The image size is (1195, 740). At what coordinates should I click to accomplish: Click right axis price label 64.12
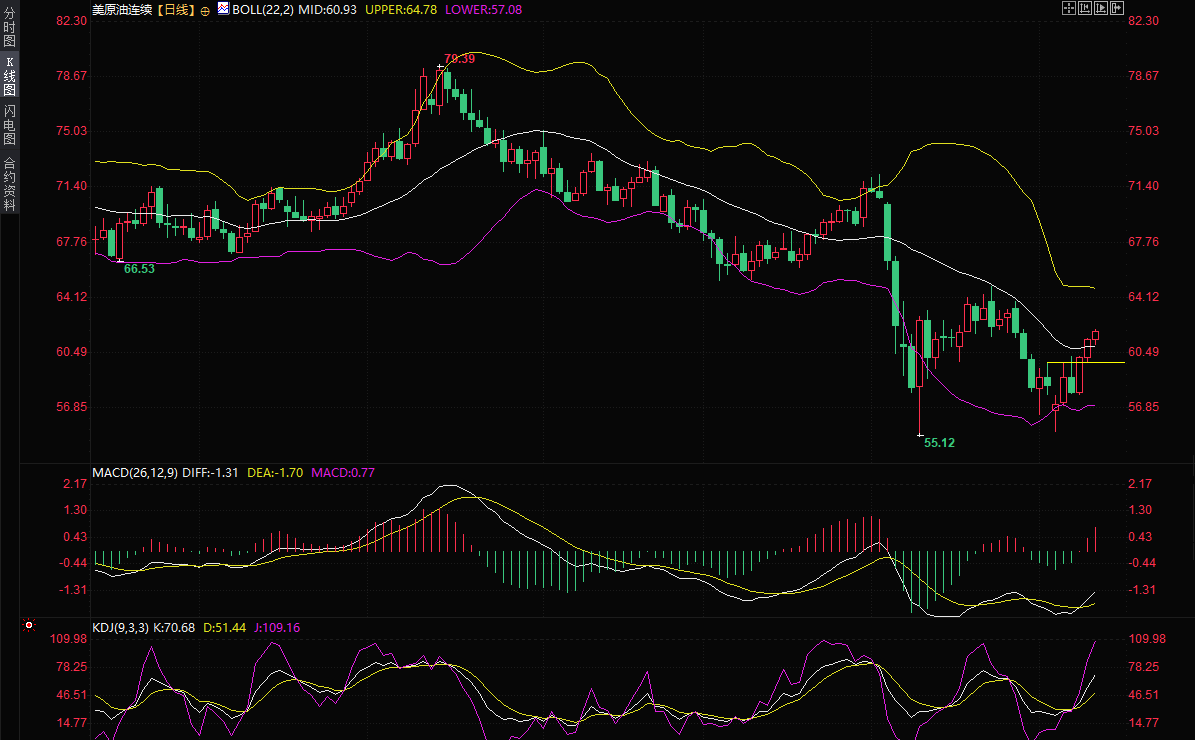[x=1143, y=297]
